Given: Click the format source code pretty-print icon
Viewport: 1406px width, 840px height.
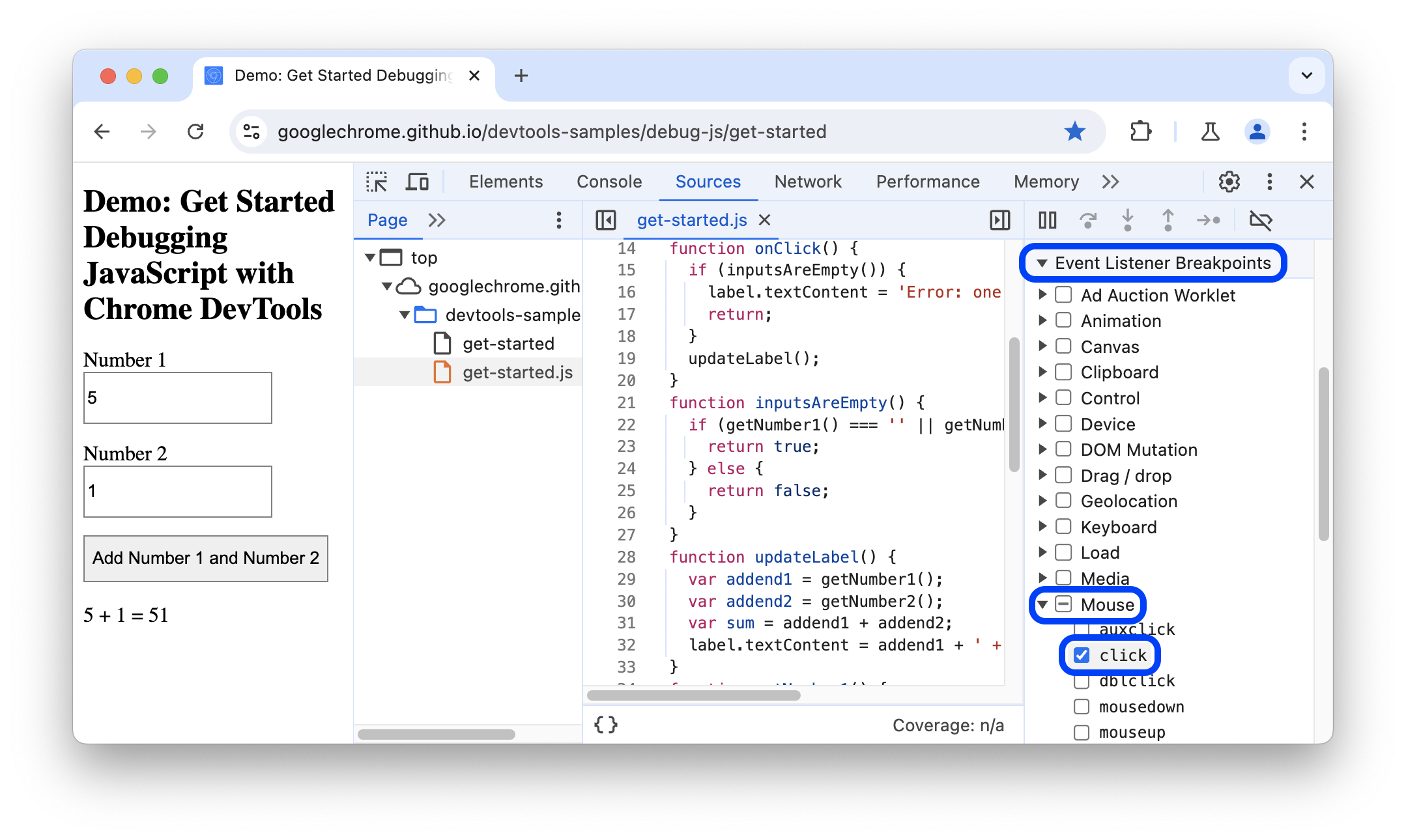Looking at the screenshot, I should point(606,723).
